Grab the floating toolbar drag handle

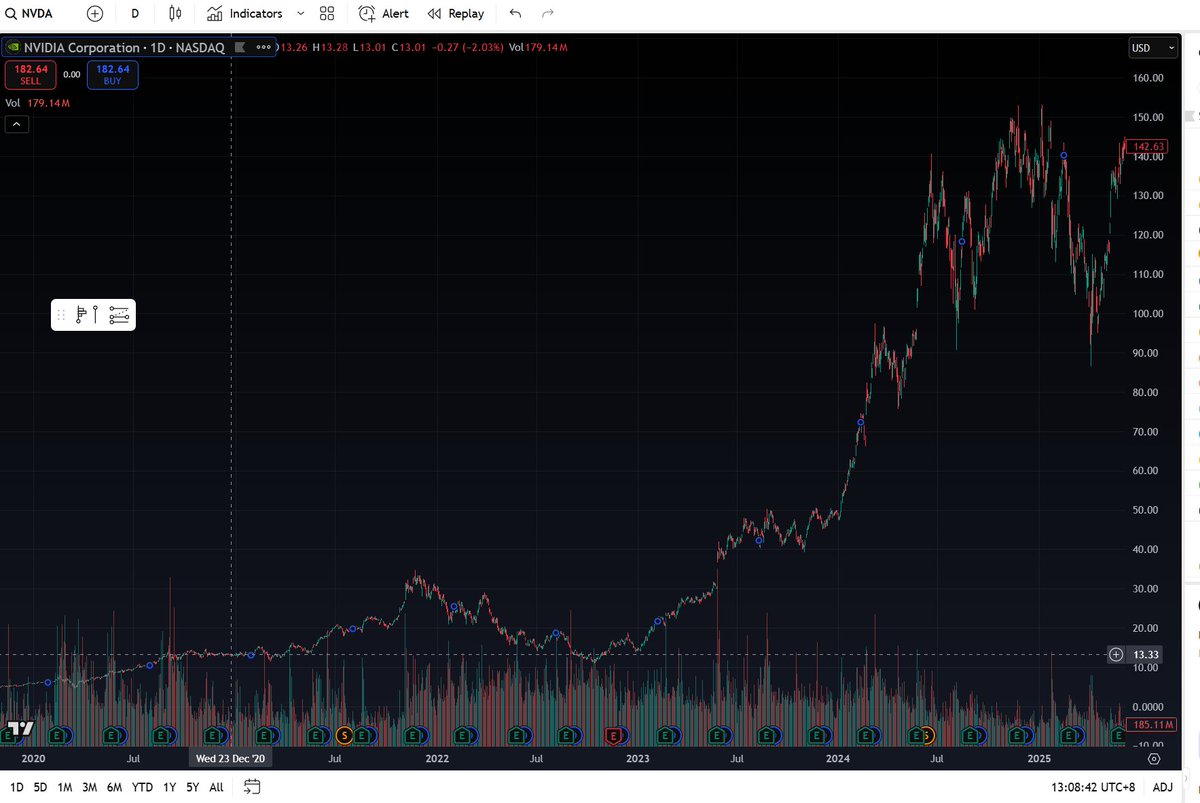pos(61,315)
